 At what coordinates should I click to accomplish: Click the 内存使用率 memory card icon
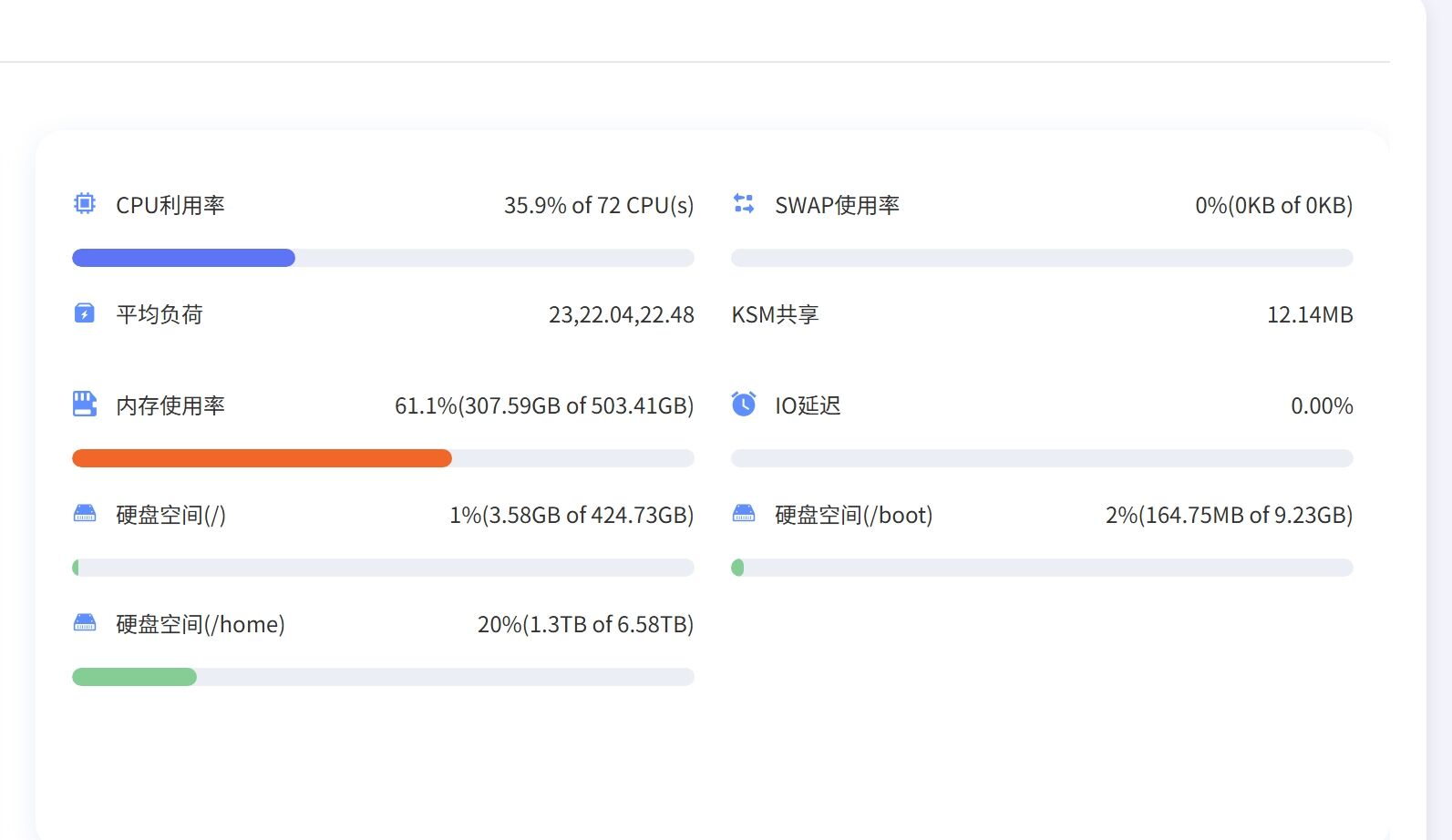pyautogui.click(x=84, y=405)
